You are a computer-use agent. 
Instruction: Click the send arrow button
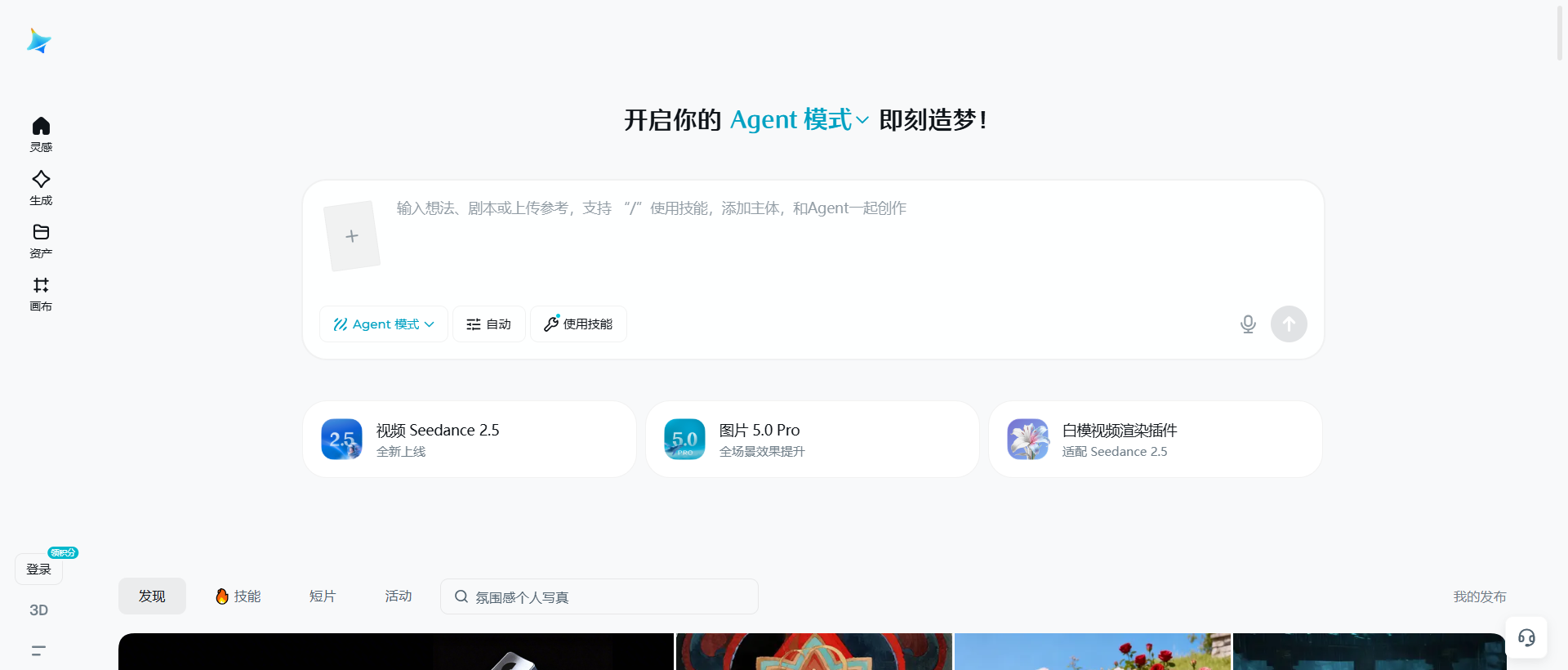(x=1289, y=324)
